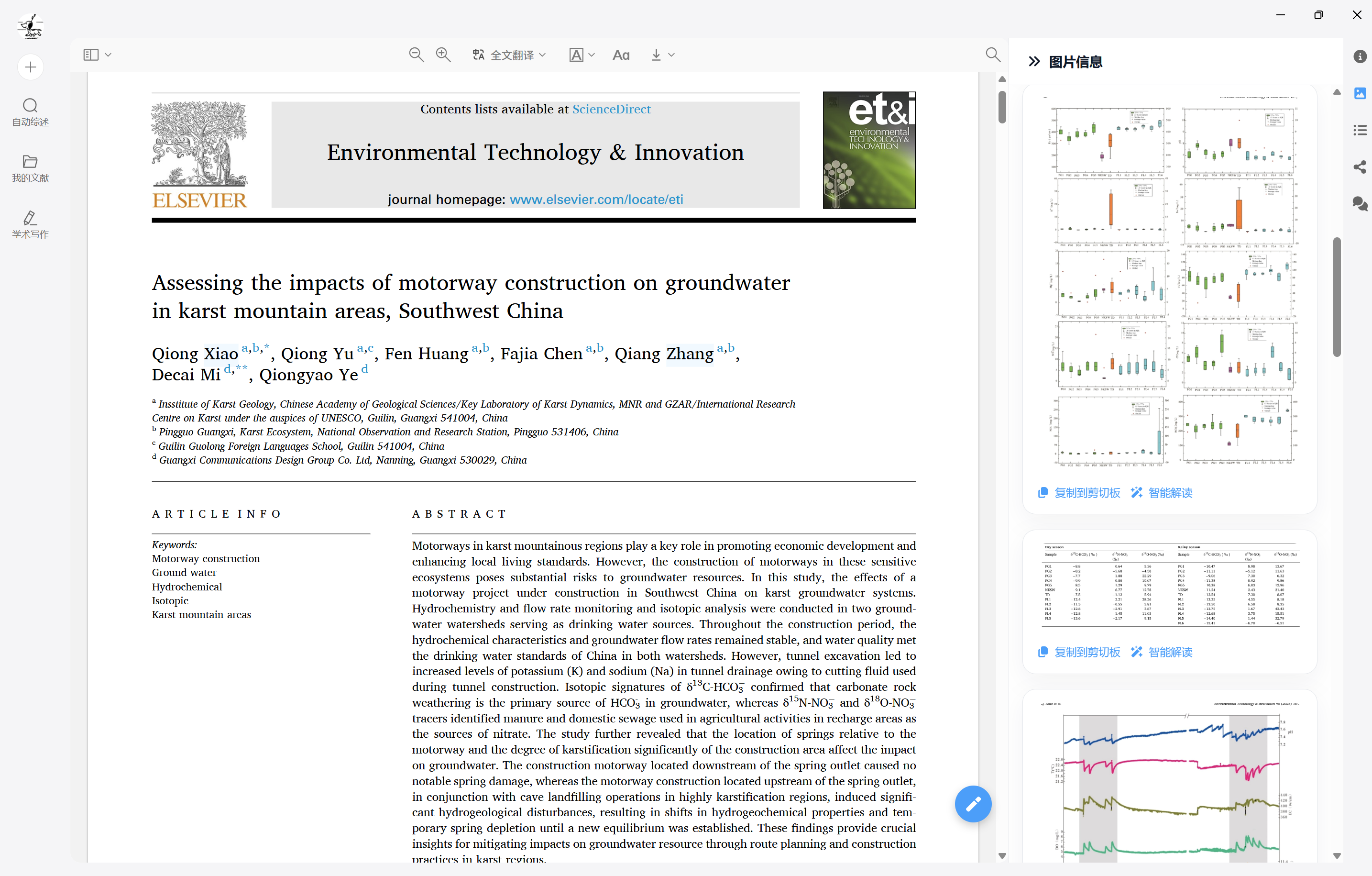Click the blue floating edit pencil button
The height and width of the screenshot is (876, 1372).
coord(973,804)
